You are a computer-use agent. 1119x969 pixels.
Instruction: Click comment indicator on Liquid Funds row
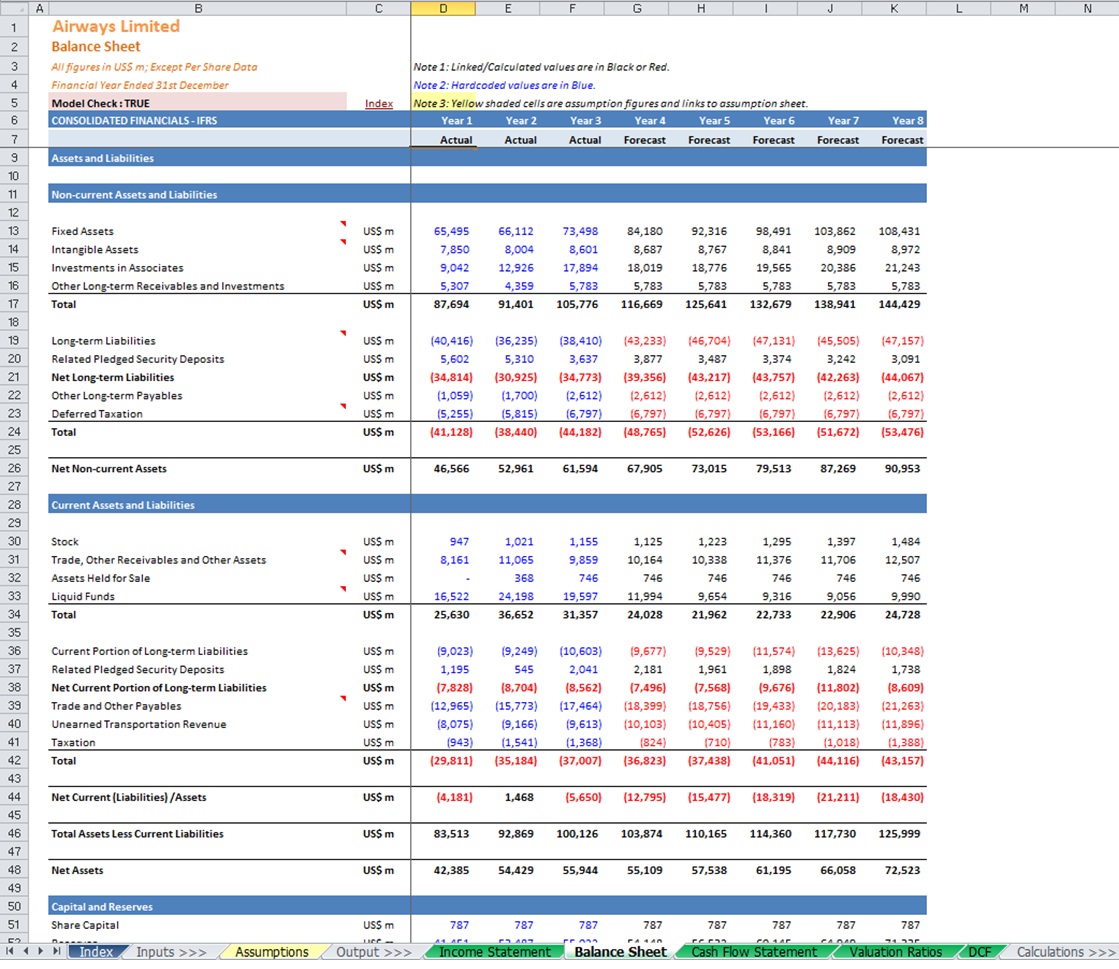343,589
